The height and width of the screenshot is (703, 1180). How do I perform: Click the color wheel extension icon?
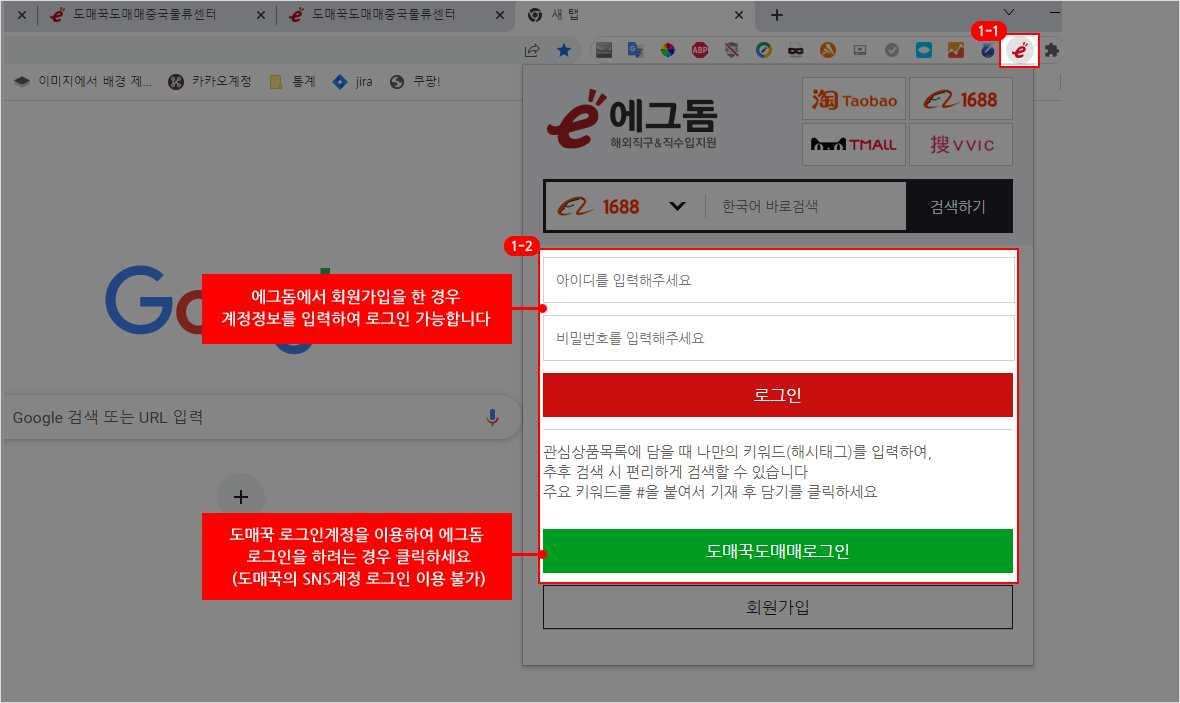(x=668, y=50)
